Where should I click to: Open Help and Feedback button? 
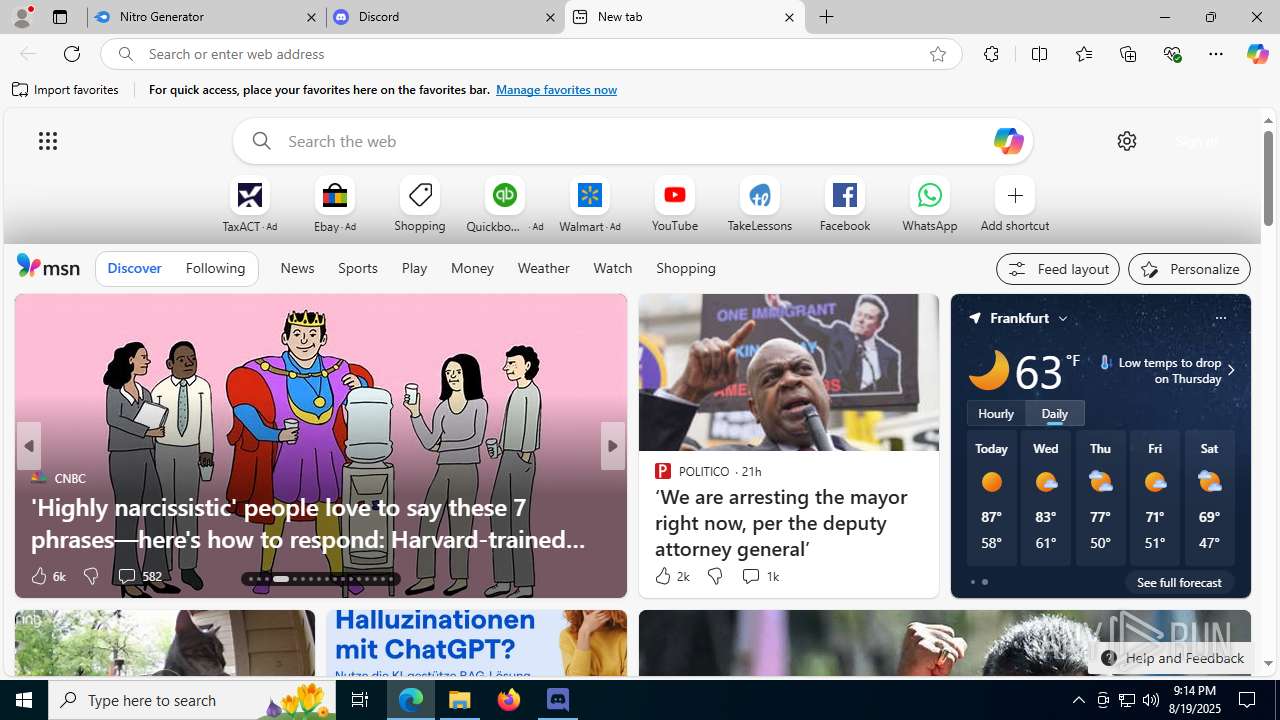coord(1172,658)
